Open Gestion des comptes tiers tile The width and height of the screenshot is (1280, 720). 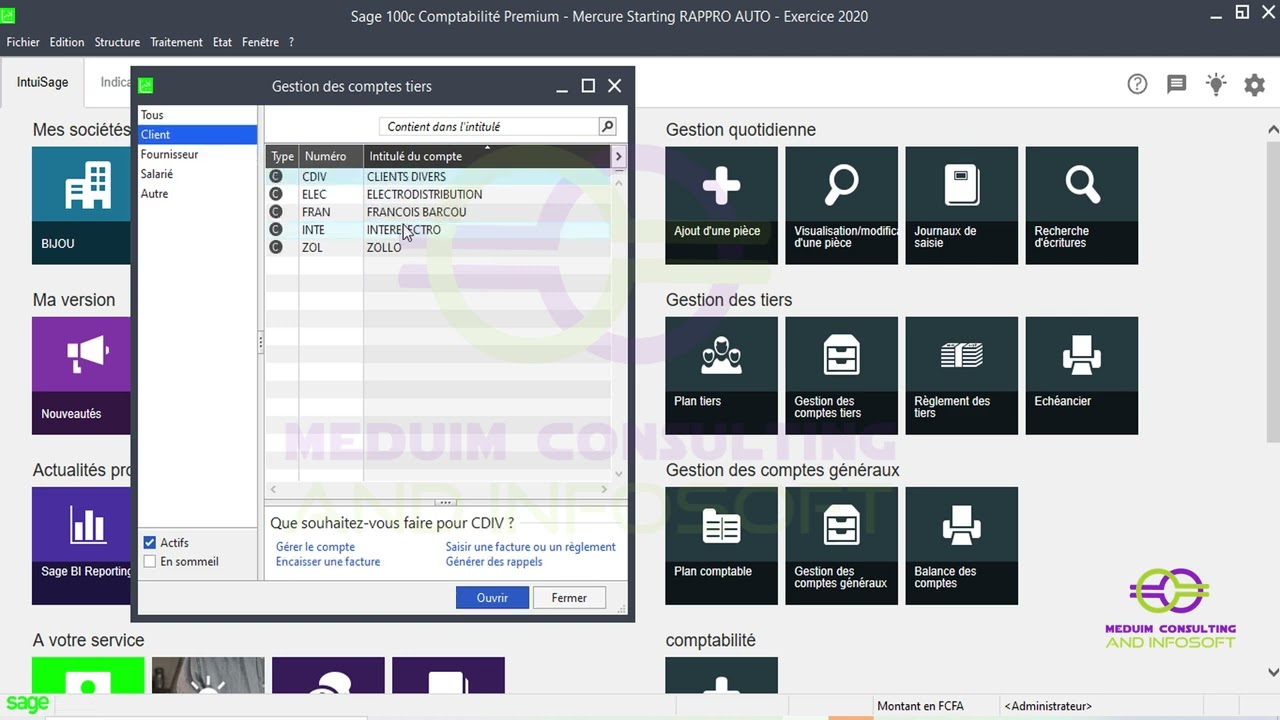841,375
